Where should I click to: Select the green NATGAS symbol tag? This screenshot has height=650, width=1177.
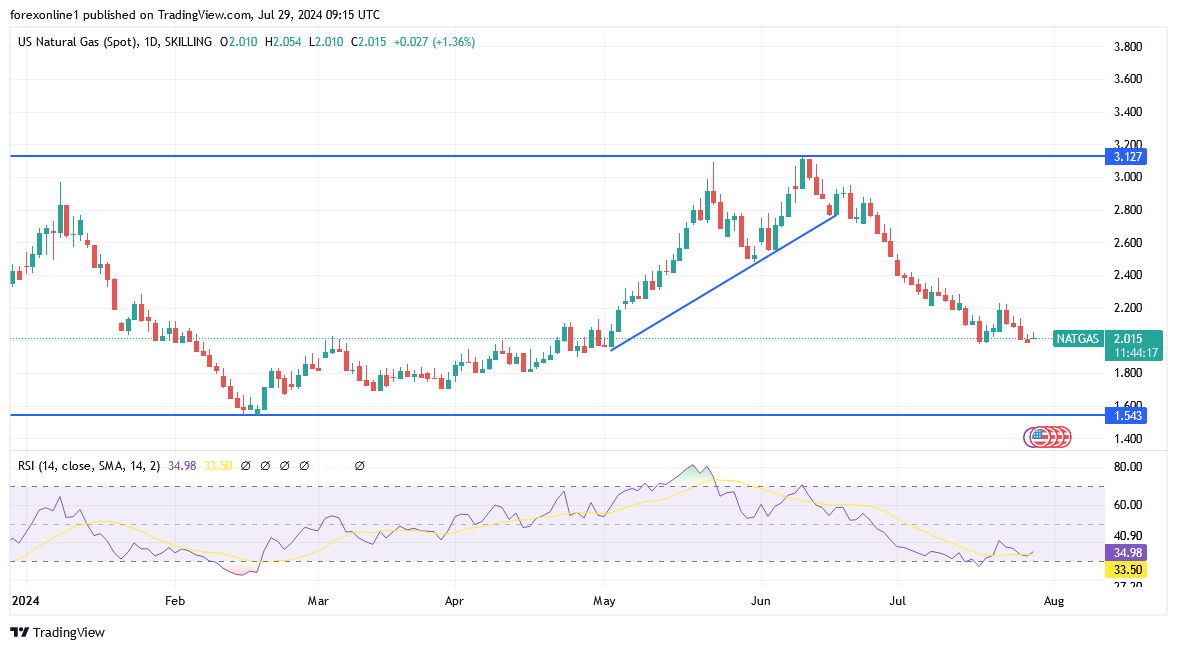click(1078, 339)
